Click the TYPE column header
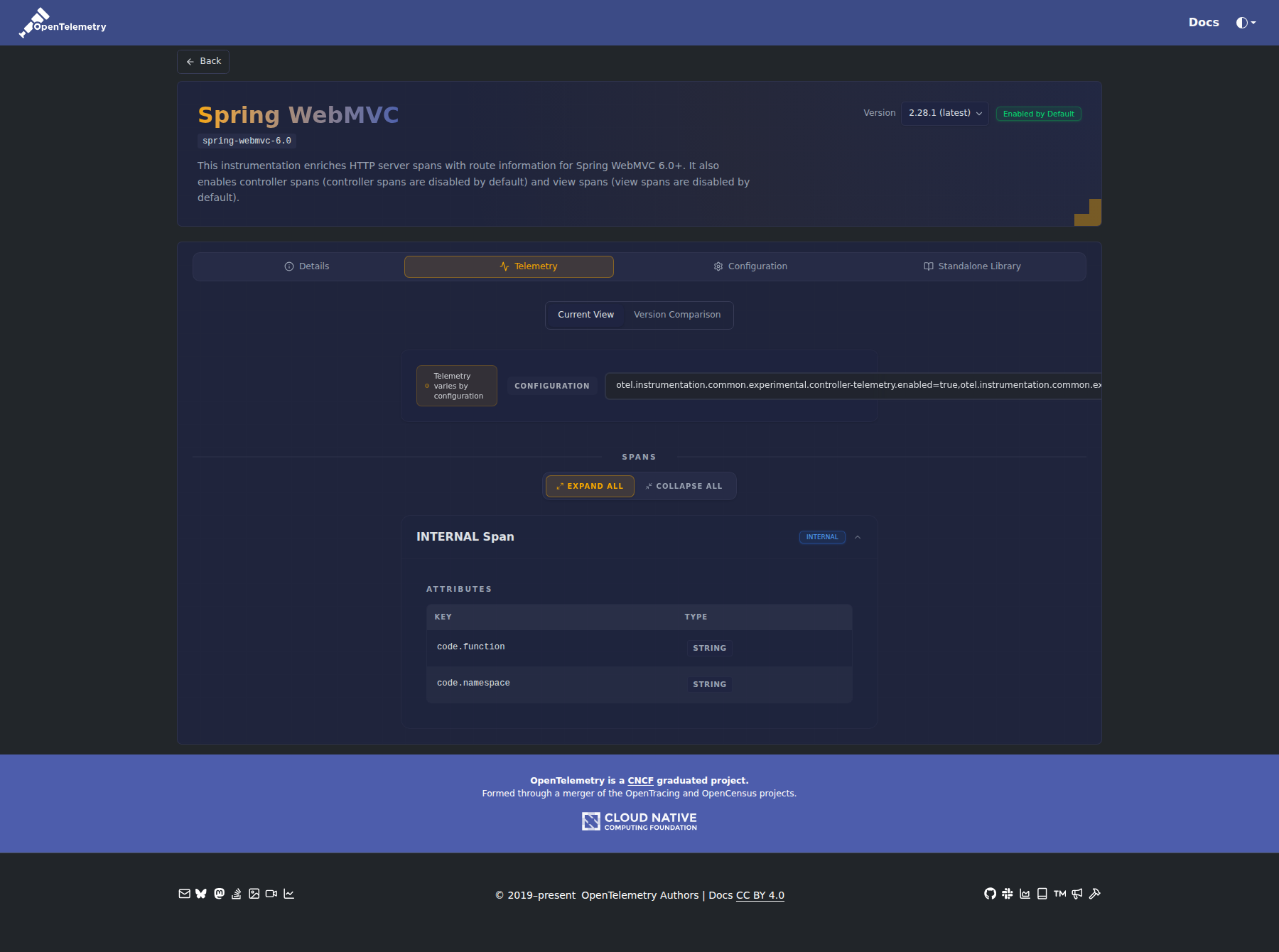Viewport: 1279px width, 952px height. 696,617
